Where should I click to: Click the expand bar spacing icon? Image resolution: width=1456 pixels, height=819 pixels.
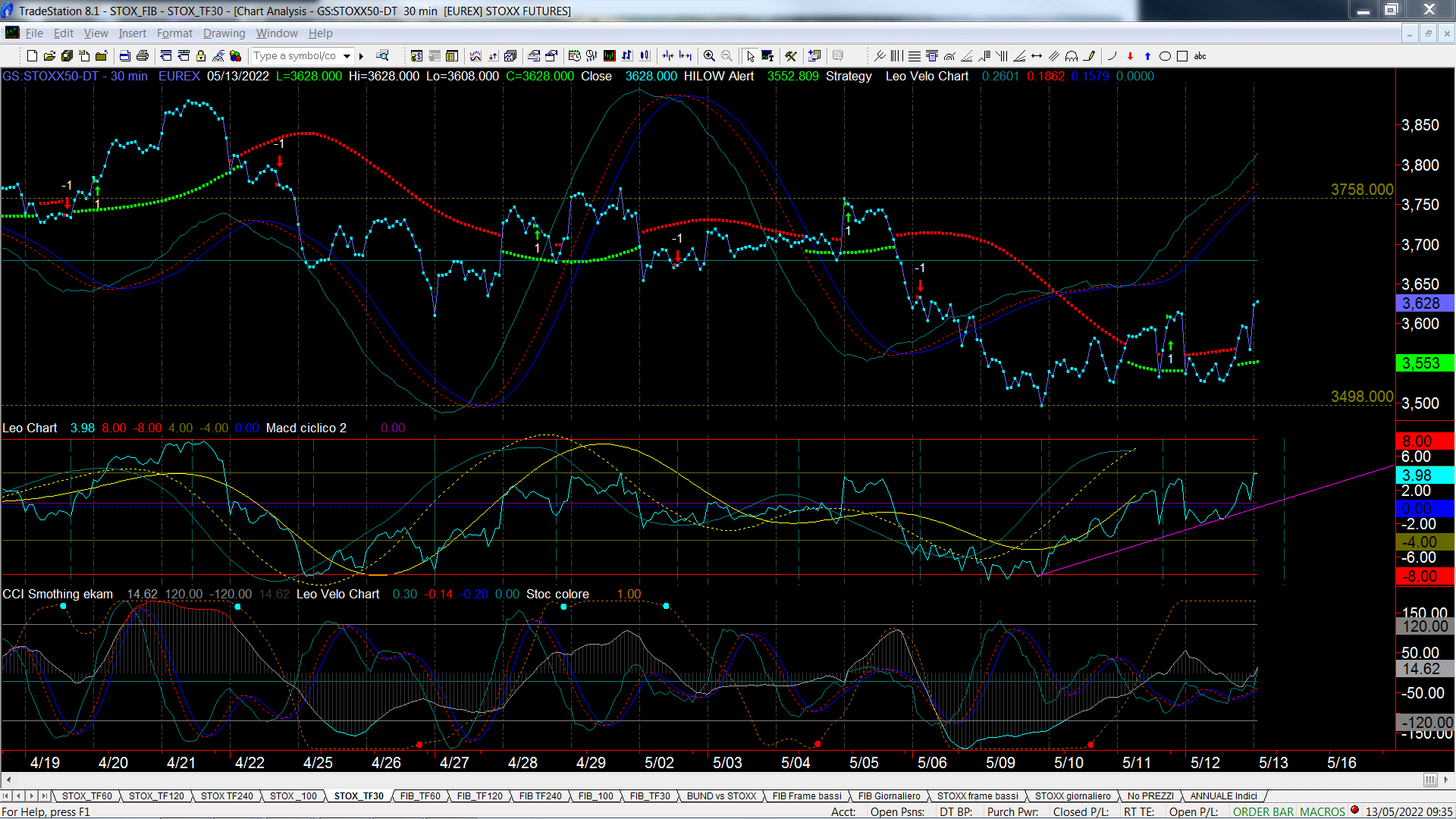coord(686,56)
